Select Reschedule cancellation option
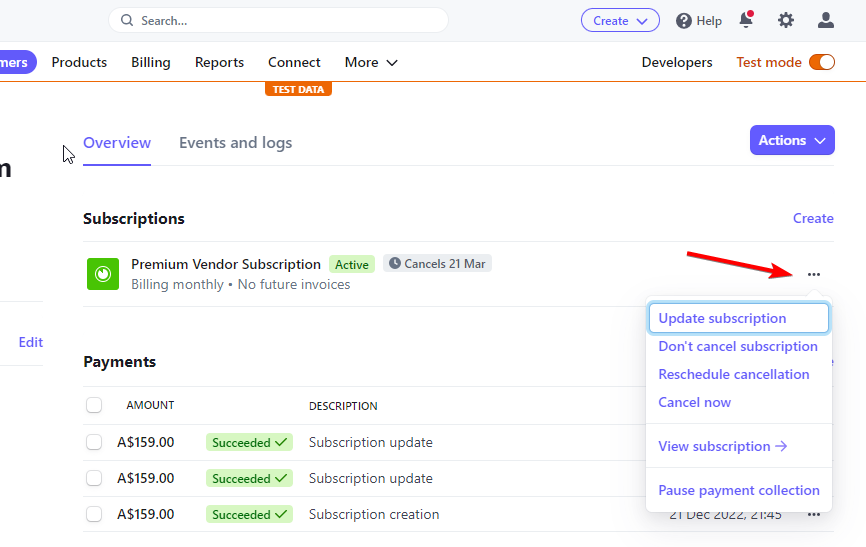 click(x=733, y=375)
